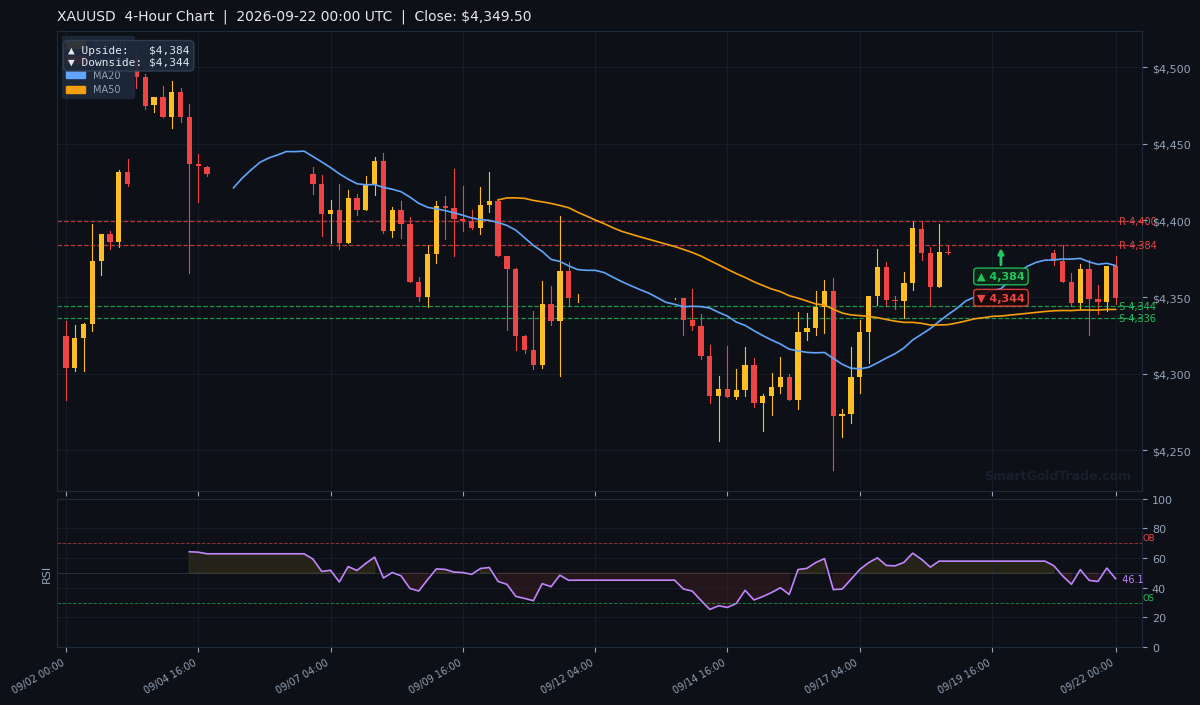Click the 09/17 04:00 date label
The height and width of the screenshot is (705, 1200).
pyautogui.click(x=833, y=676)
